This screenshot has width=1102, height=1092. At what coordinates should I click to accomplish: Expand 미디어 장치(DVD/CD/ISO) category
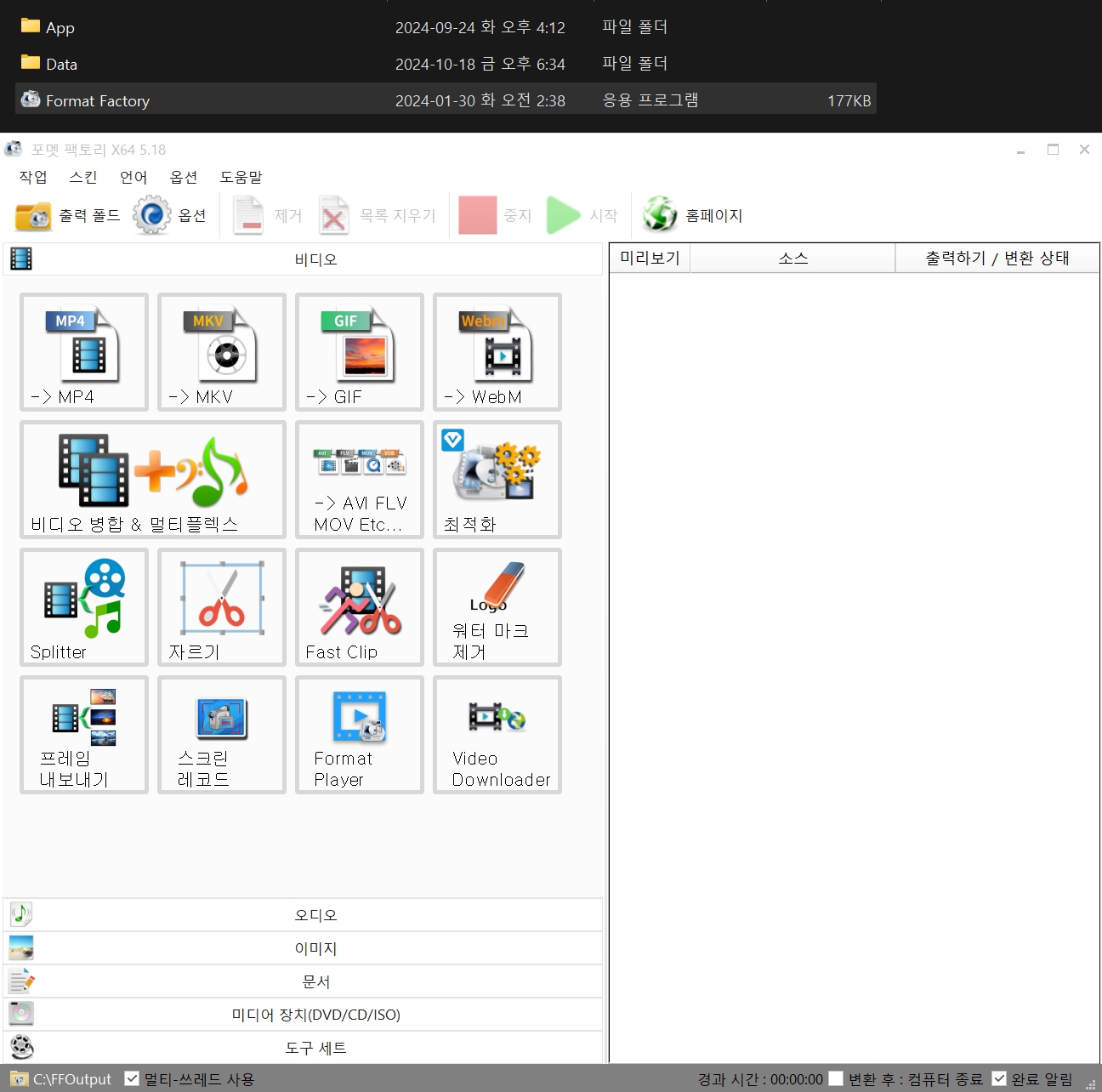[x=303, y=1015]
